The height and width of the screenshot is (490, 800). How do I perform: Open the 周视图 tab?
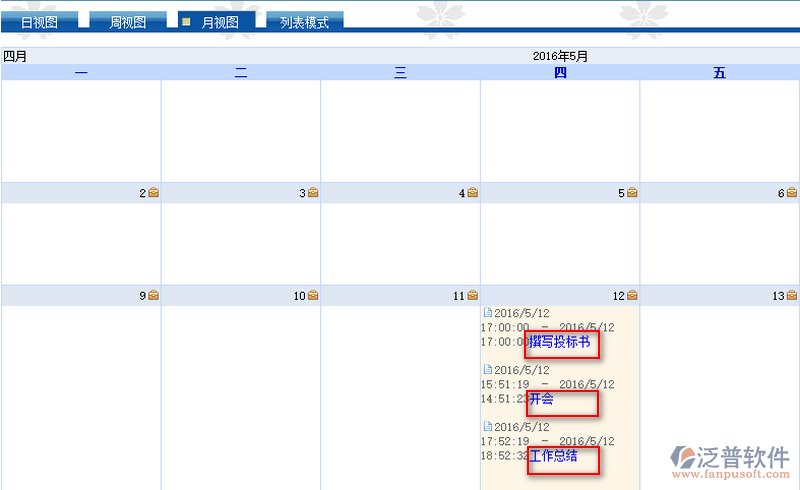[128, 22]
